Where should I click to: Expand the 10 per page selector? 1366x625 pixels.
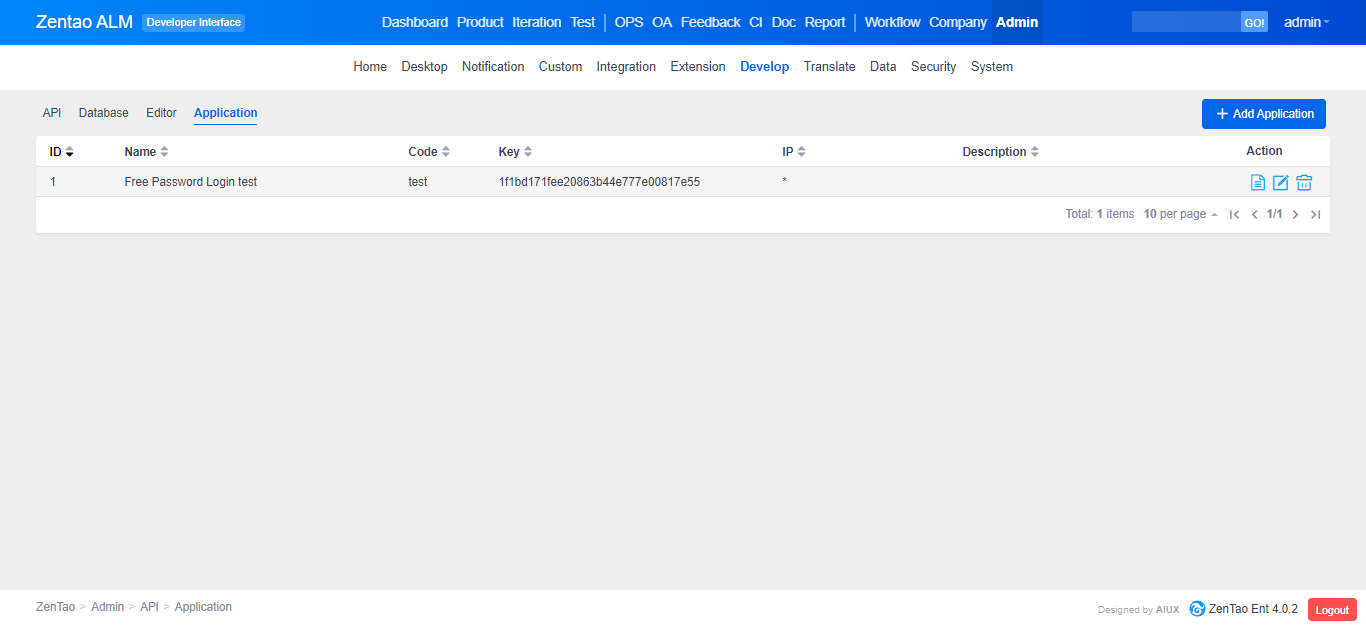point(1180,214)
